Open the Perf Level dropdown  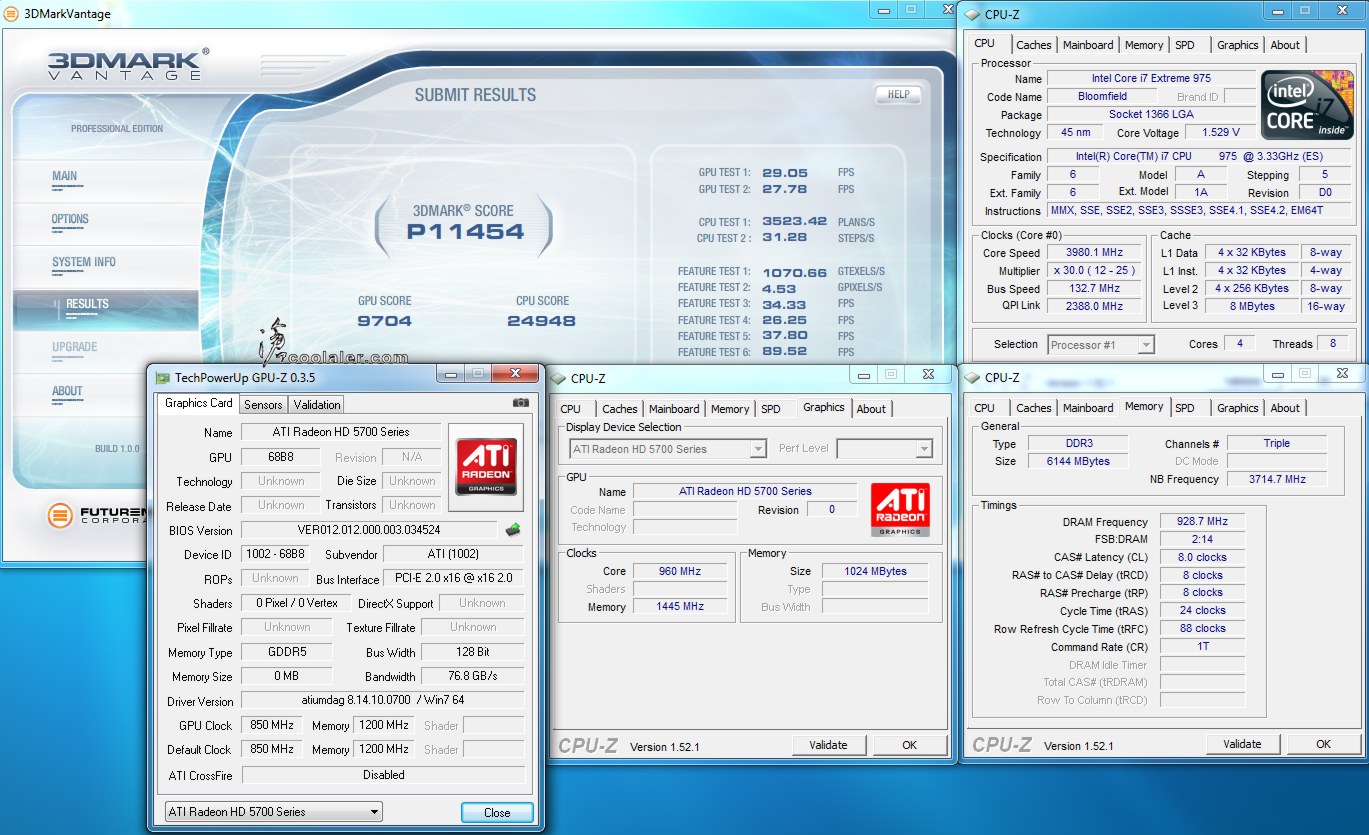click(x=884, y=449)
